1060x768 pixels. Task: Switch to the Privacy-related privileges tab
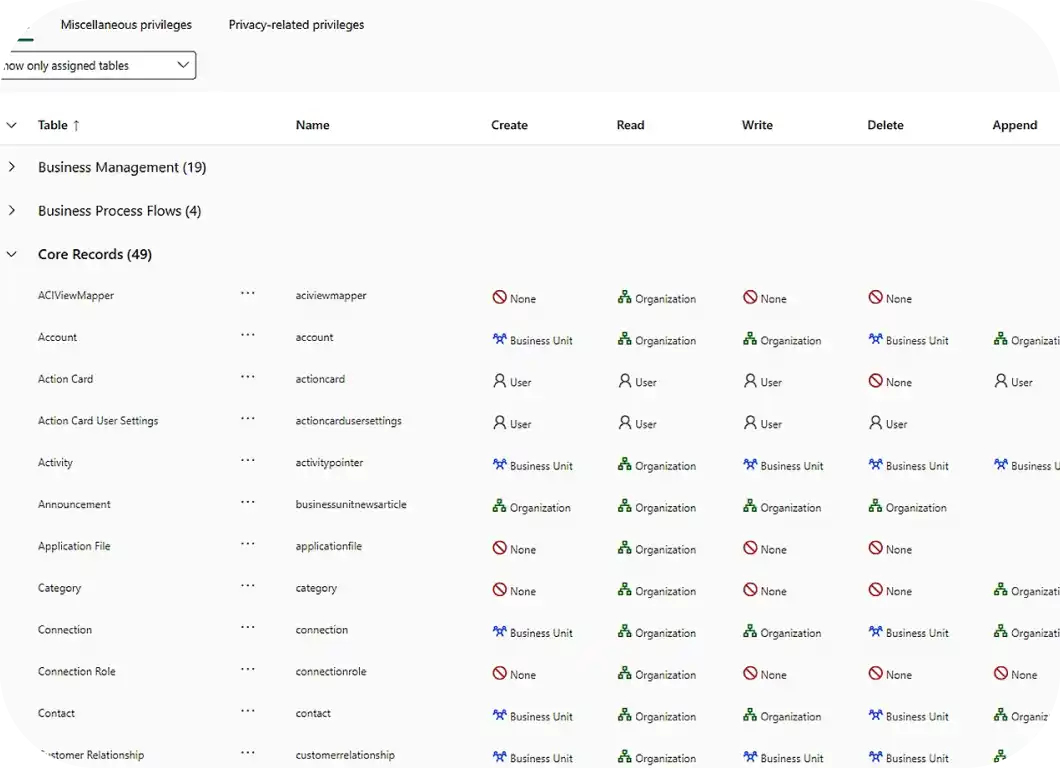[296, 25]
